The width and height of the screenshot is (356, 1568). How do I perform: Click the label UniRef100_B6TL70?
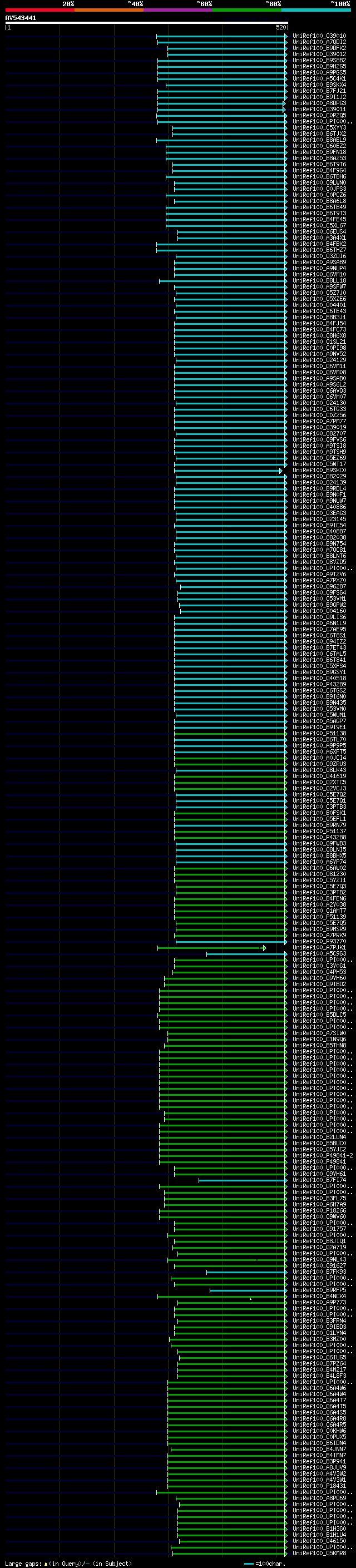pyautogui.click(x=319, y=740)
